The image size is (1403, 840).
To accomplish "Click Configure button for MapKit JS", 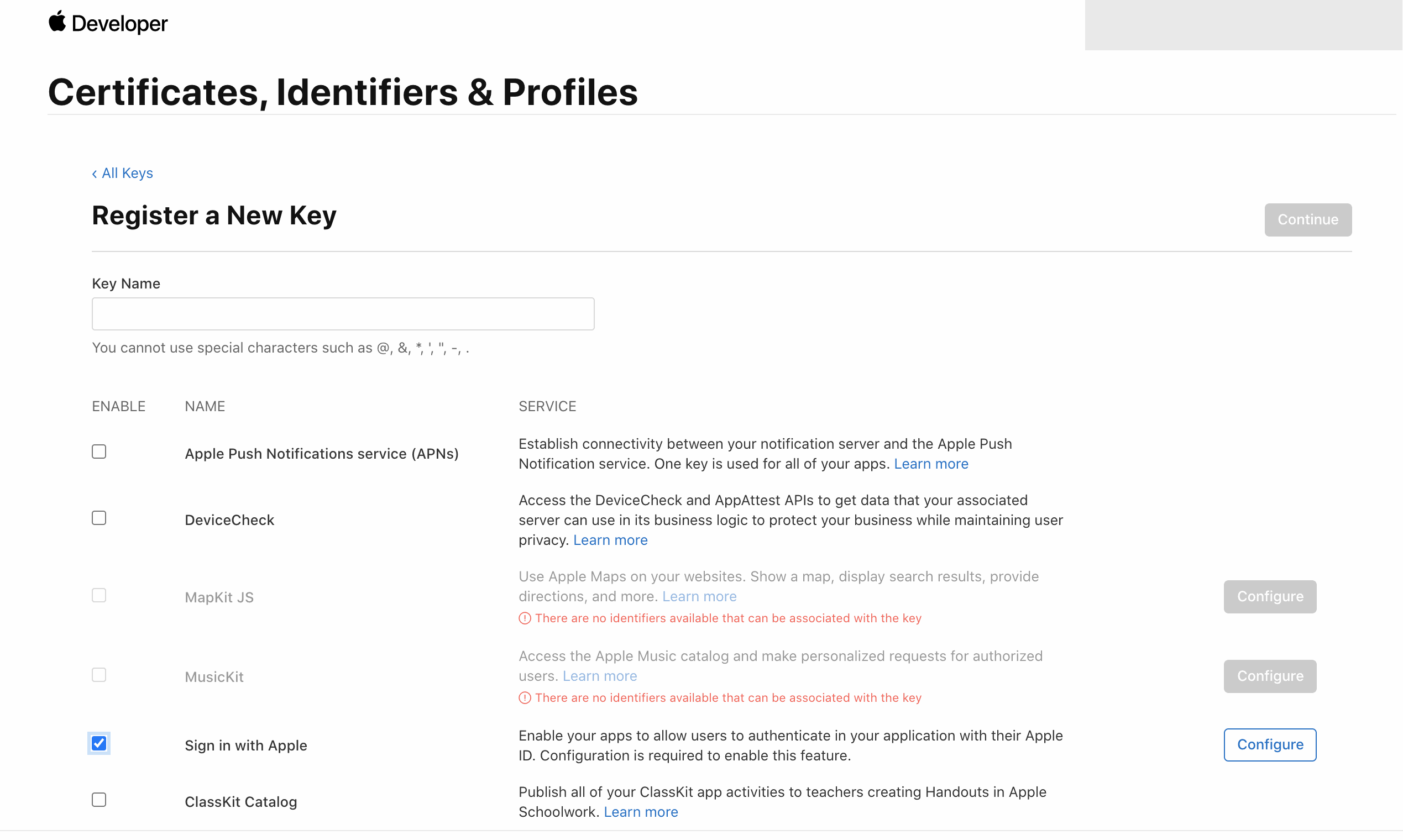I will tap(1269, 597).
